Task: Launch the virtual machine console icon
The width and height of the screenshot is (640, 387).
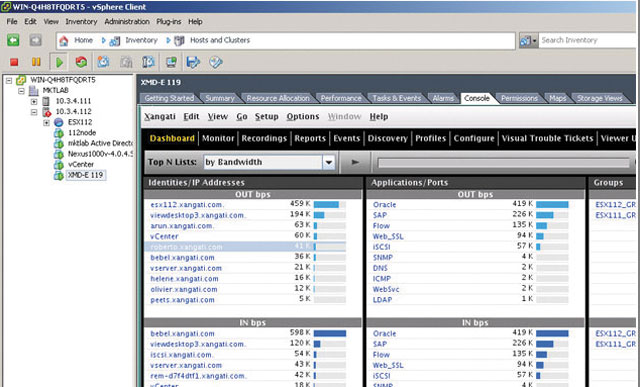Action: (171, 62)
